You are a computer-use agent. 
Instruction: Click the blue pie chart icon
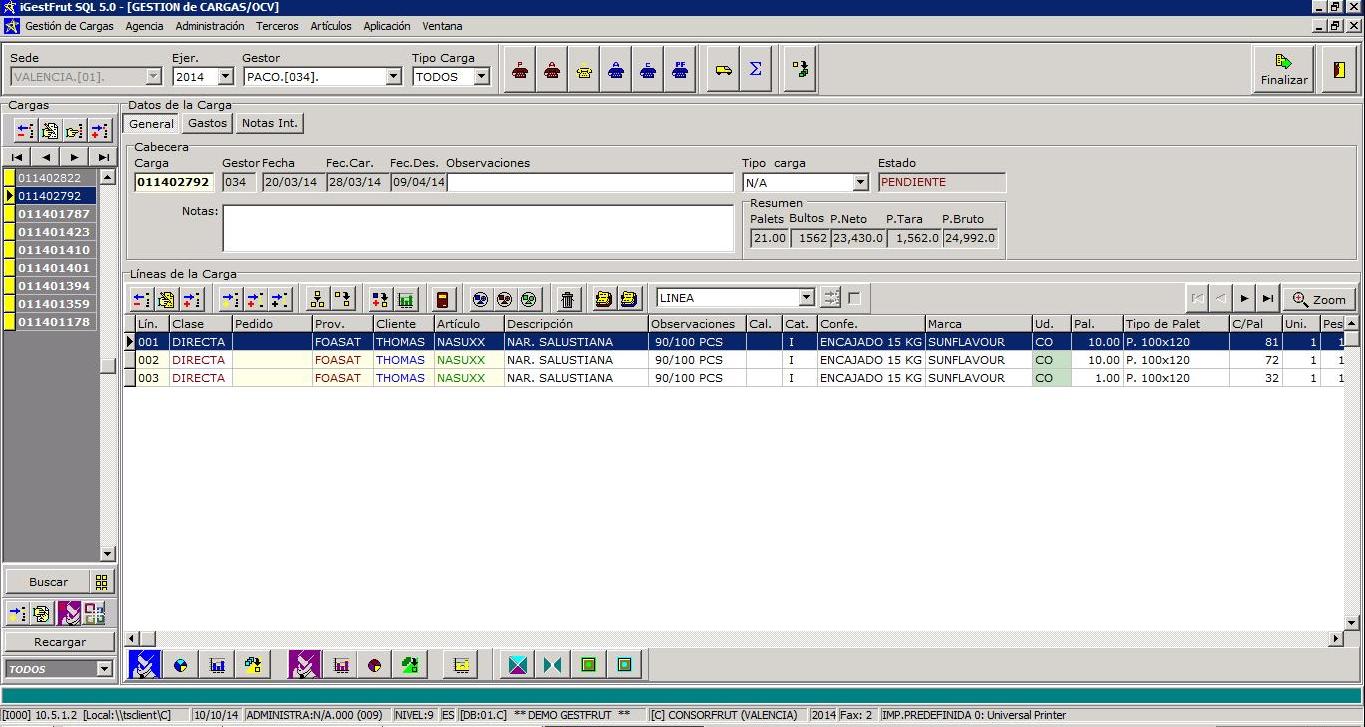pyautogui.click(x=181, y=665)
